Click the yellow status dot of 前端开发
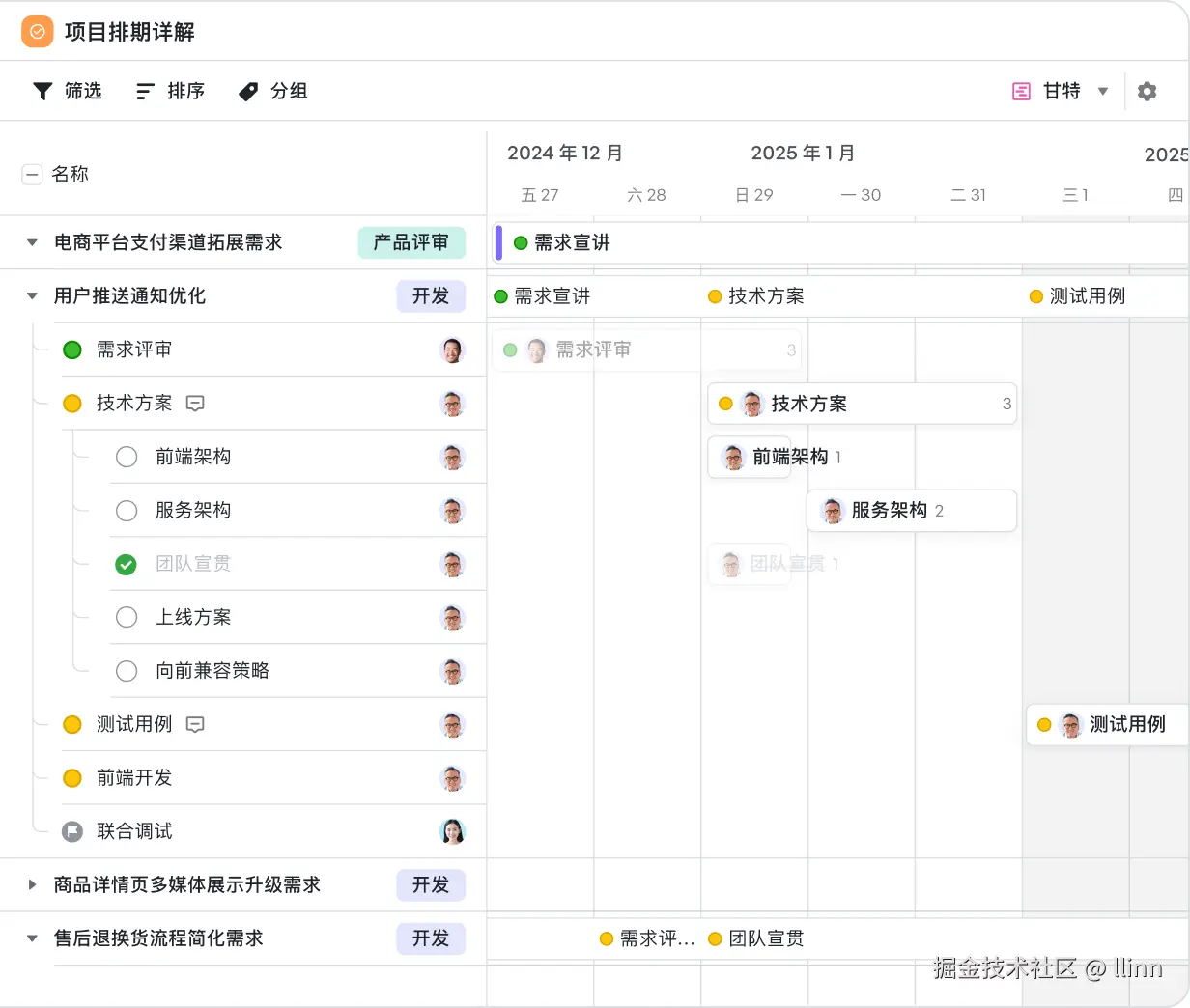Viewport: 1190px width, 1008px height. coord(72,778)
